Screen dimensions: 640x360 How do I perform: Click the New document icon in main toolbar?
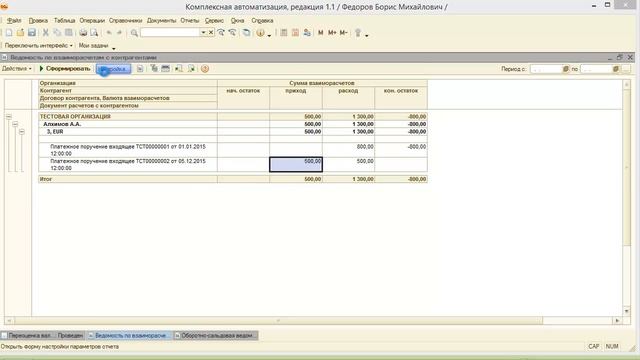tap(9, 33)
